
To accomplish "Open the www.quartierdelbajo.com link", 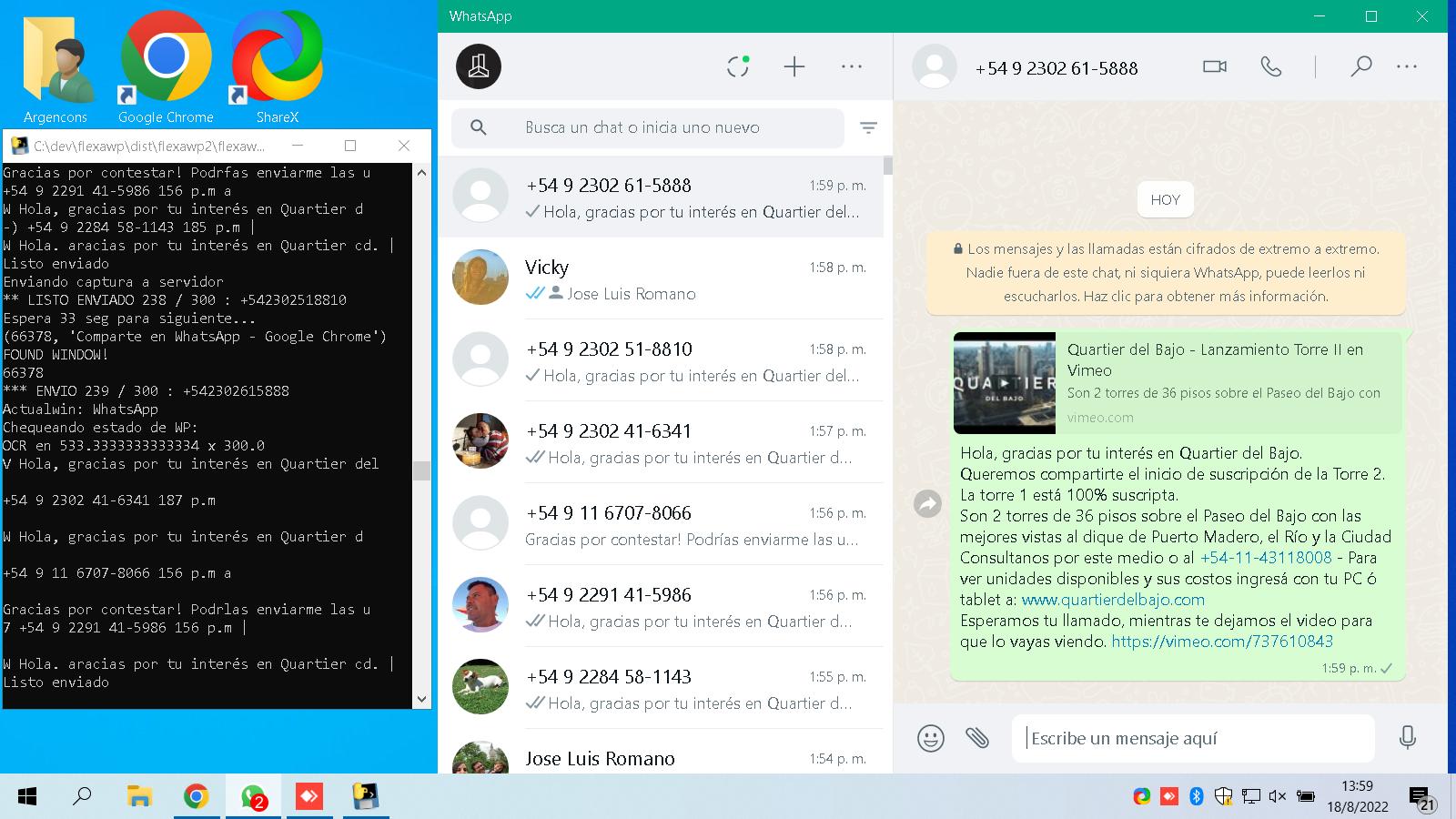I will [1113, 600].
